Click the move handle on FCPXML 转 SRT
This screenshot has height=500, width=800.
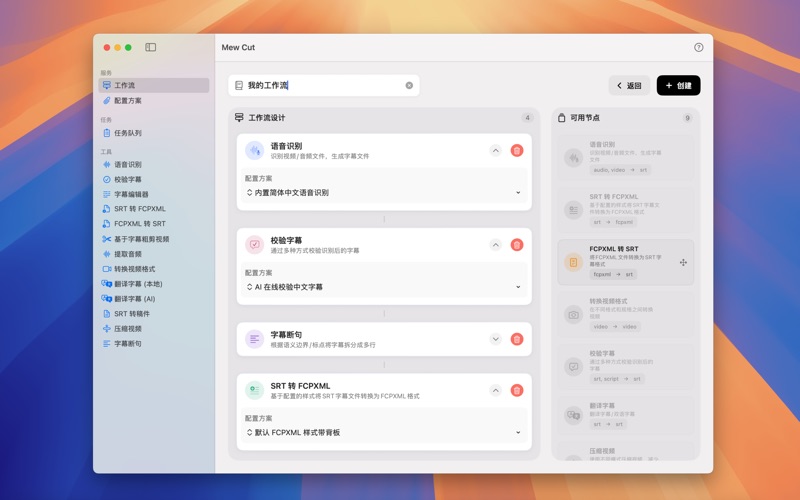[683, 262]
